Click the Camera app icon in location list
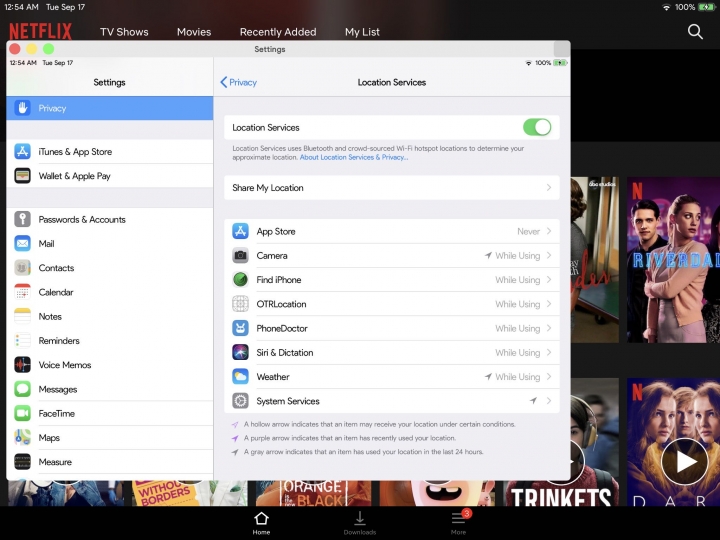 click(240, 255)
